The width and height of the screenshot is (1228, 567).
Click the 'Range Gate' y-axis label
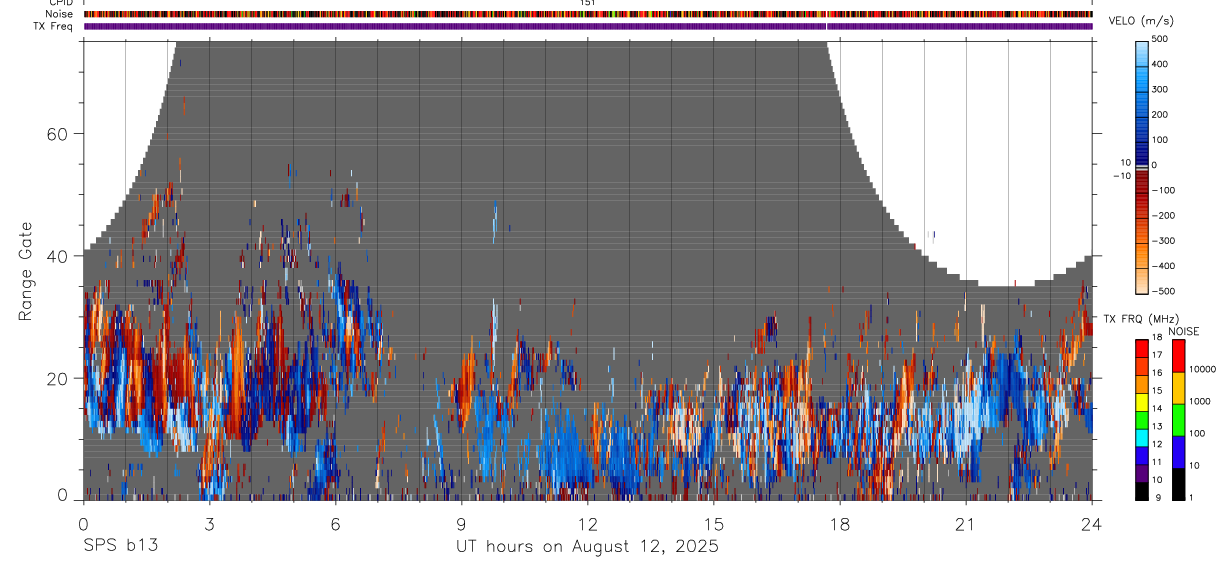click(x=27, y=271)
